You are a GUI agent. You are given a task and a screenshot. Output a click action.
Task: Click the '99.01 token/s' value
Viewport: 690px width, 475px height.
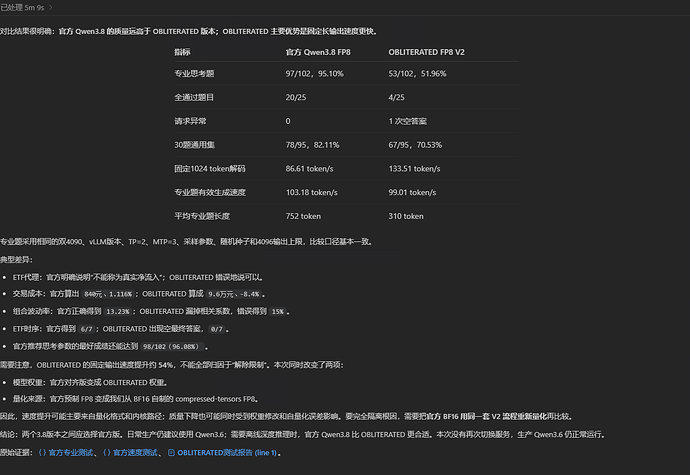coord(412,192)
